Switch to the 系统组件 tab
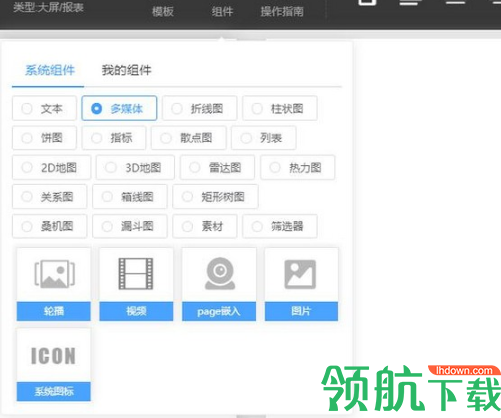The image size is (501, 418). [x=50, y=70]
